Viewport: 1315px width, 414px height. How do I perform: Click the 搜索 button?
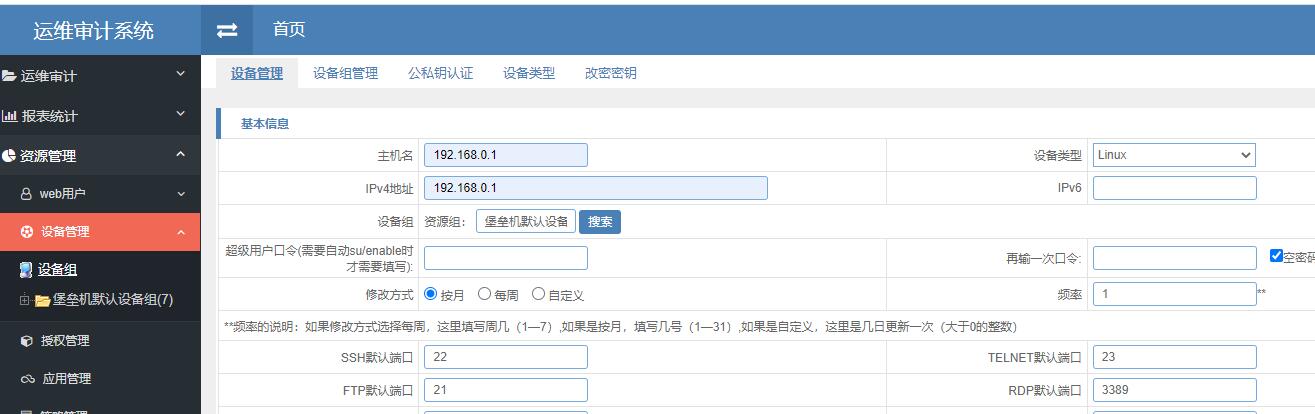click(x=600, y=222)
